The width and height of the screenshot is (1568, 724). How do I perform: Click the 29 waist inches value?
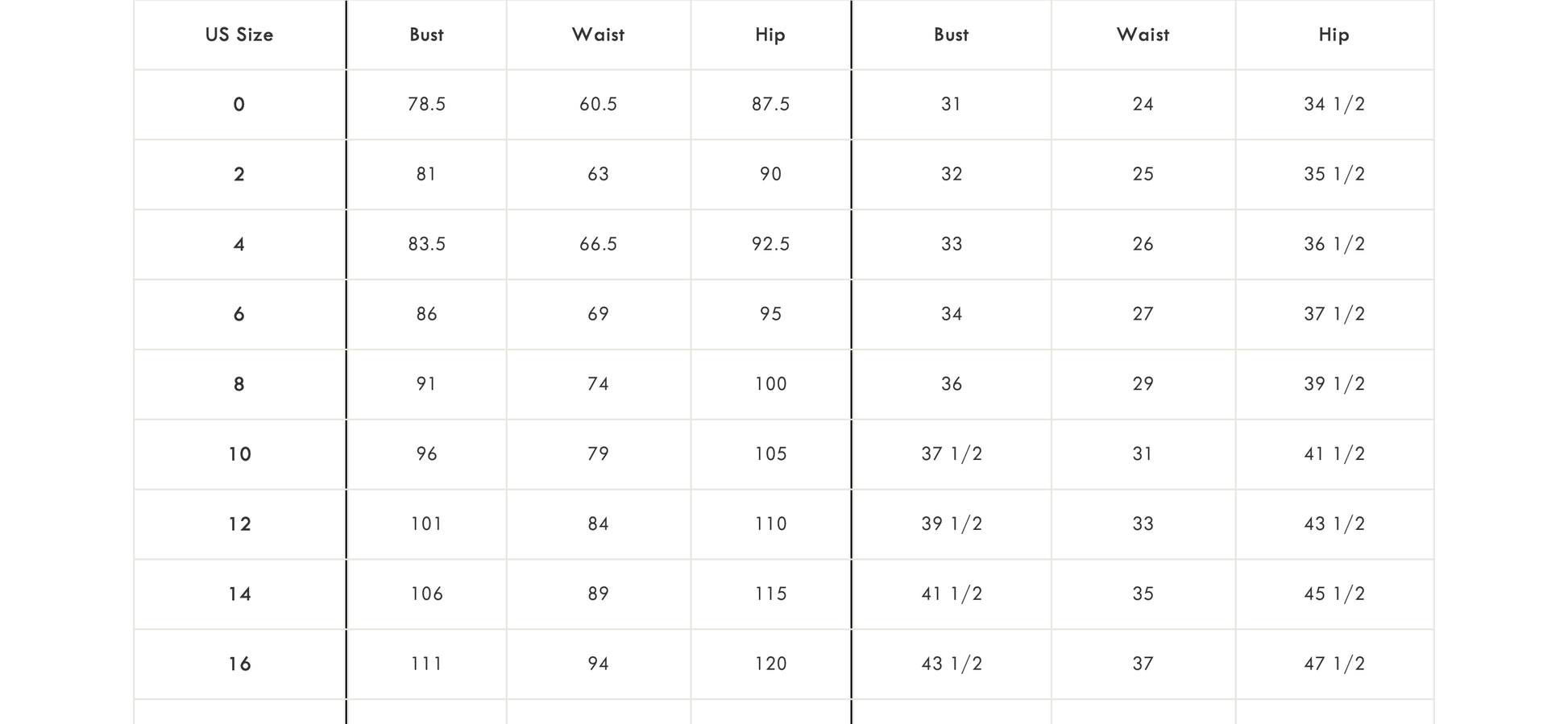tap(1143, 384)
